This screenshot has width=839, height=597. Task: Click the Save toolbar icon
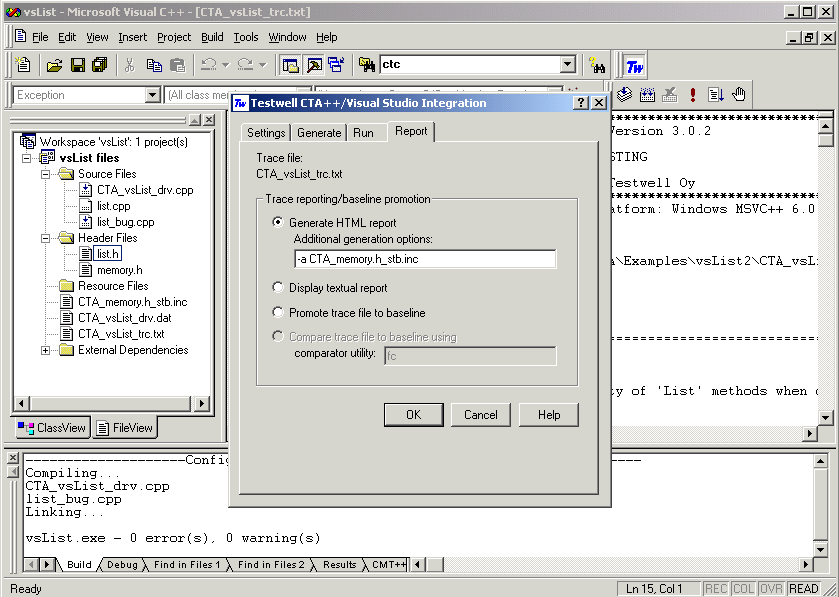pos(77,65)
